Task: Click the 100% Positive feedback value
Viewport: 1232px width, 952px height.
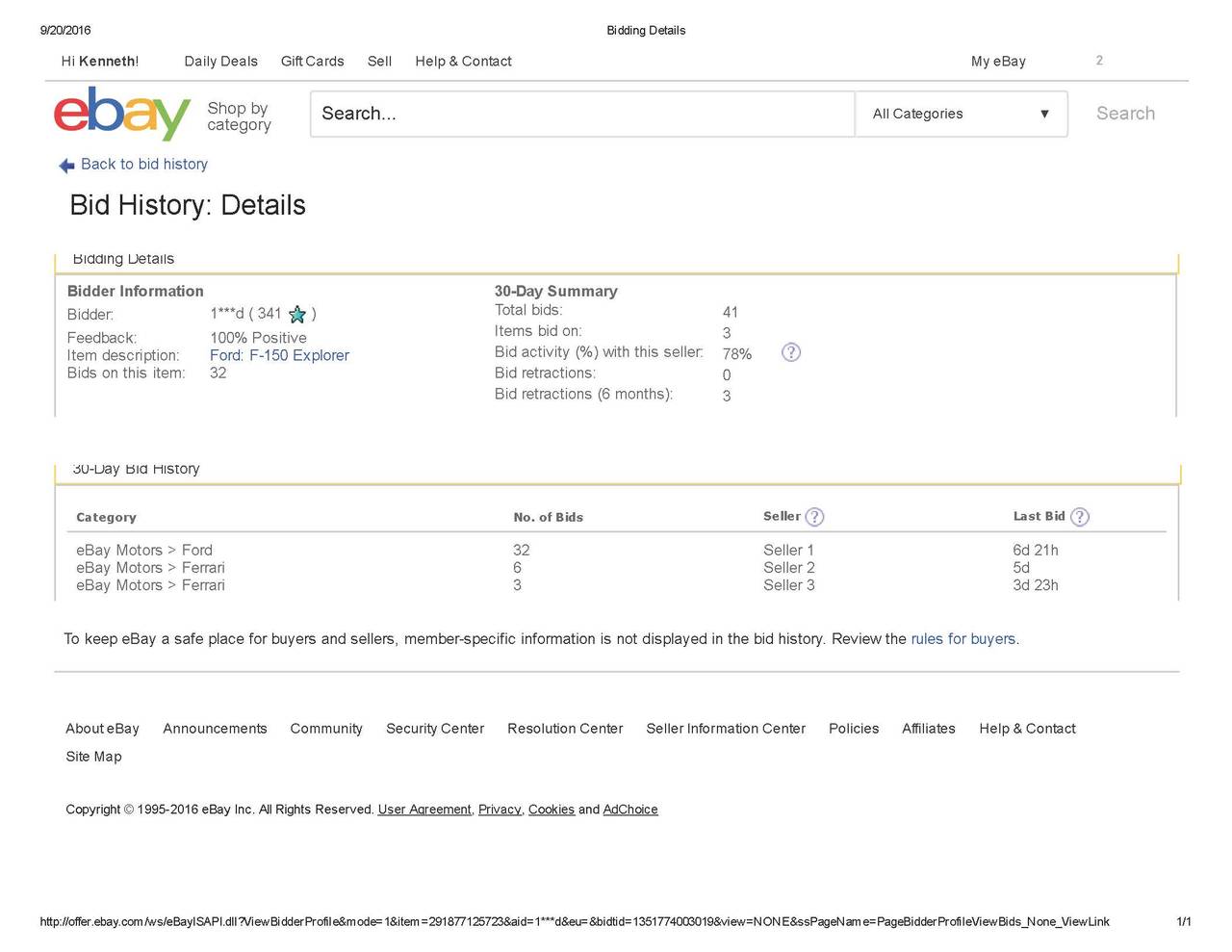Action: 258,338
